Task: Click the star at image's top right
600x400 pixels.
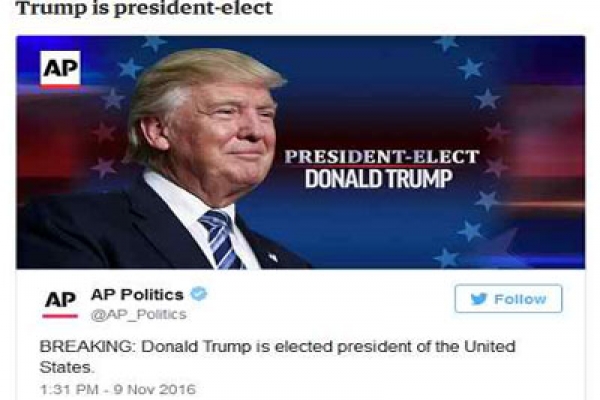Action: pos(445,42)
